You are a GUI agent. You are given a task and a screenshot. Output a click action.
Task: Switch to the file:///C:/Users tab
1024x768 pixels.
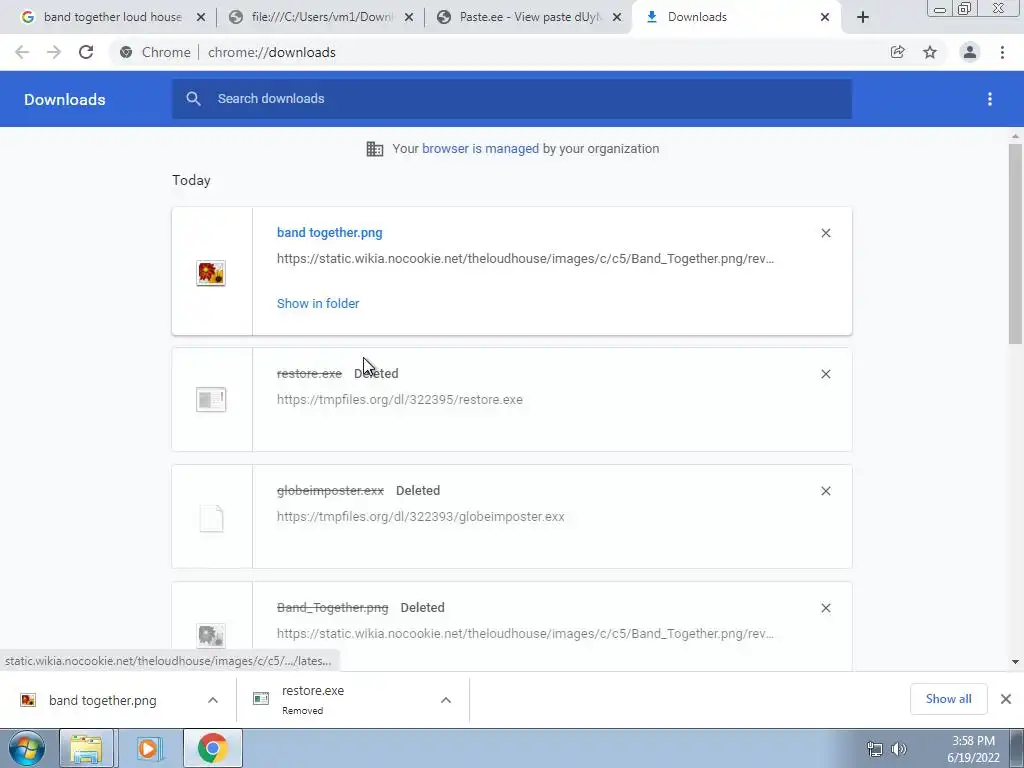(x=313, y=17)
